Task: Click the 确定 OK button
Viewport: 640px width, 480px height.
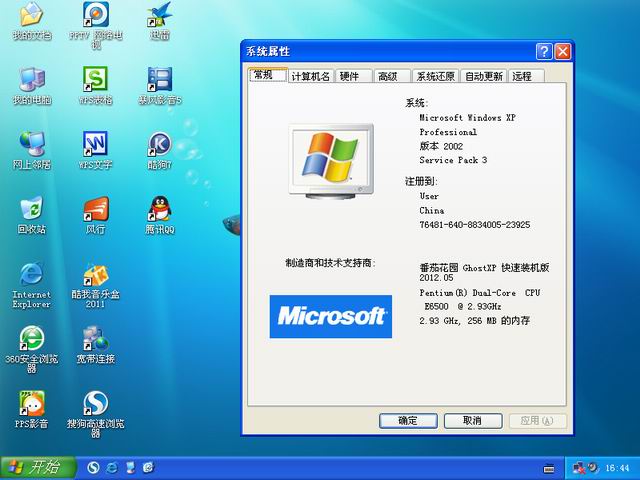Action: click(x=408, y=421)
